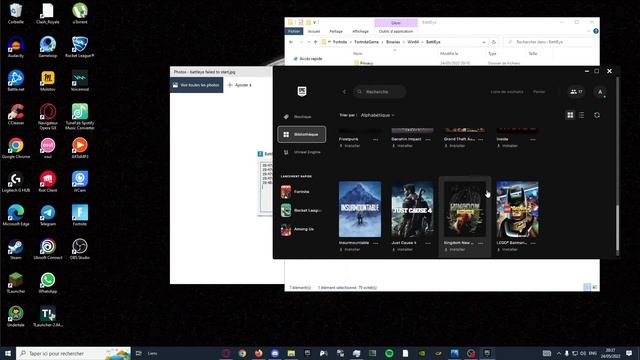Click Installer under Frostpunk
640x360 pixels.
point(350,146)
